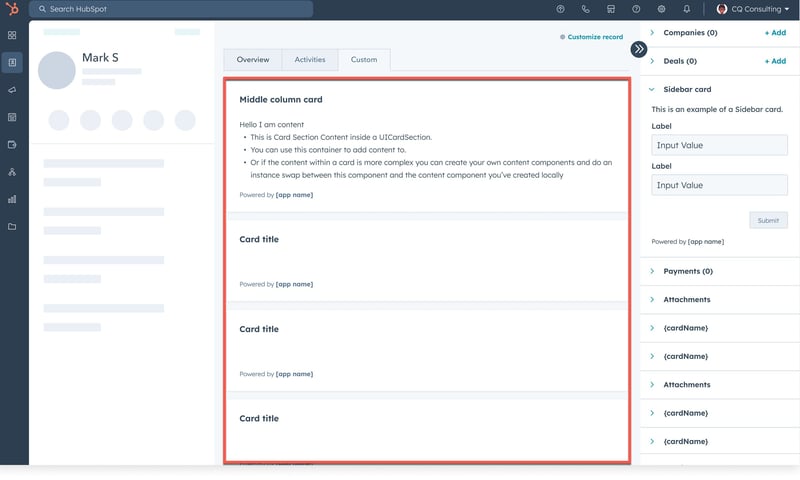Open the reporting bar chart icon
The image size is (800, 480).
tap(12, 199)
